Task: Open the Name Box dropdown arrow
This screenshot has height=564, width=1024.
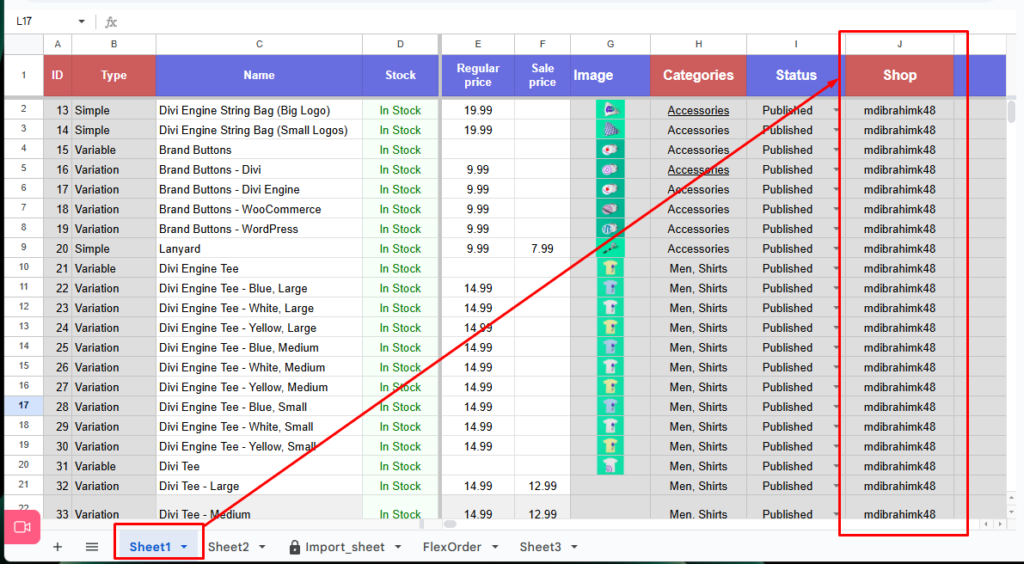Action: (x=82, y=22)
